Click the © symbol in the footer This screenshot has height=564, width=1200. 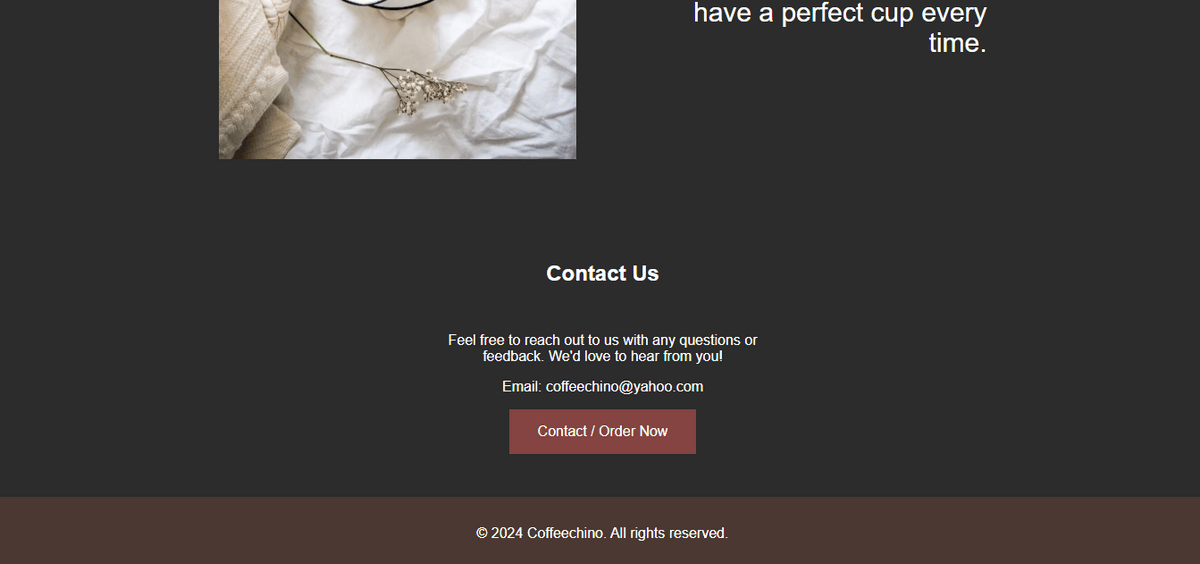click(x=482, y=533)
